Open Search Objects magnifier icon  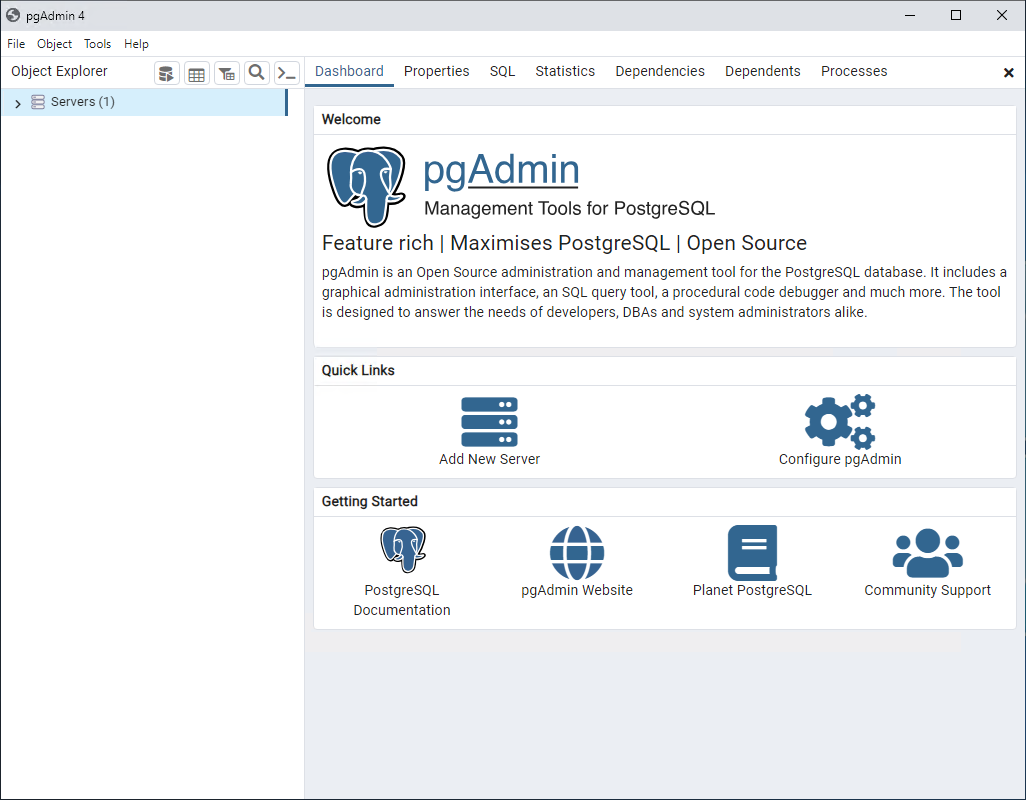256,73
